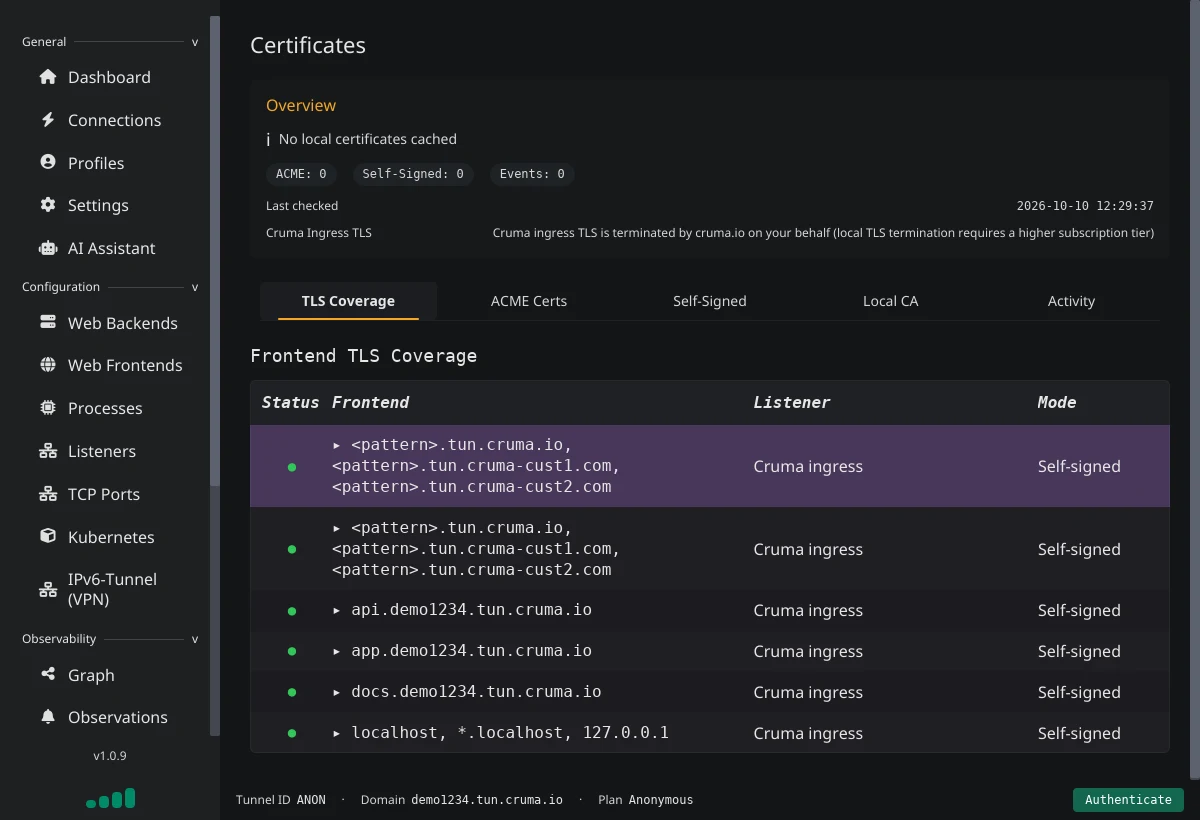Open the Dashboard page link
This screenshot has height=820, width=1200.
[109, 77]
